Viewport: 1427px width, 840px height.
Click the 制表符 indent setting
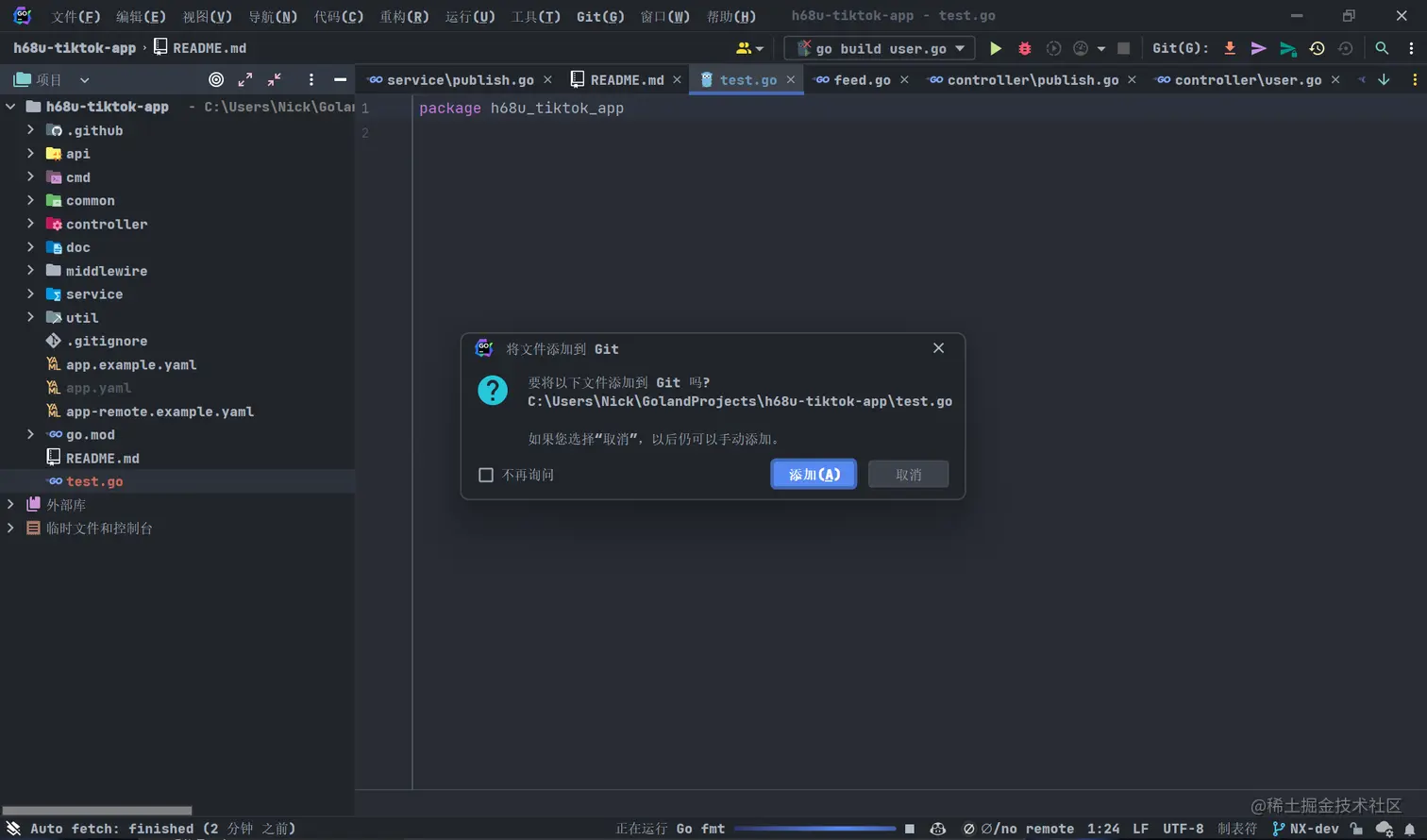coord(1236,829)
